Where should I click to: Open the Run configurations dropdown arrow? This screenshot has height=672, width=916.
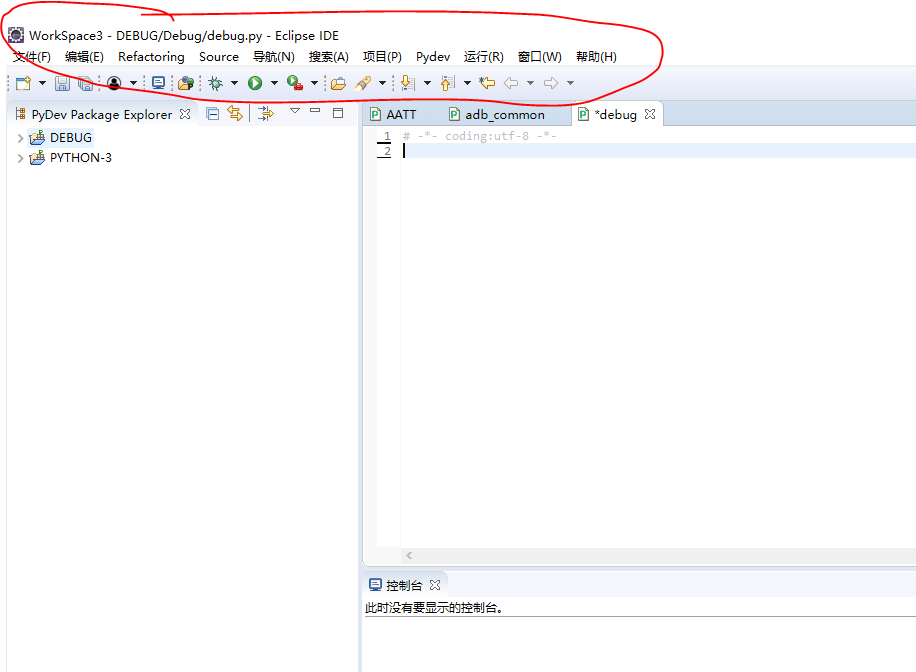[274, 83]
